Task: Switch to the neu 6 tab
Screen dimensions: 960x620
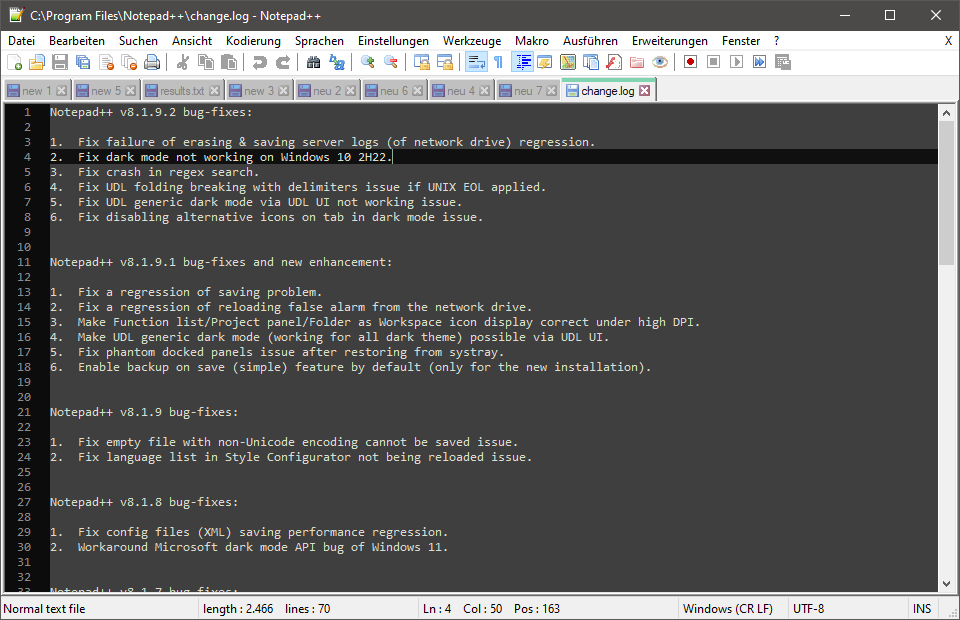Action: (x=394, y=91)
